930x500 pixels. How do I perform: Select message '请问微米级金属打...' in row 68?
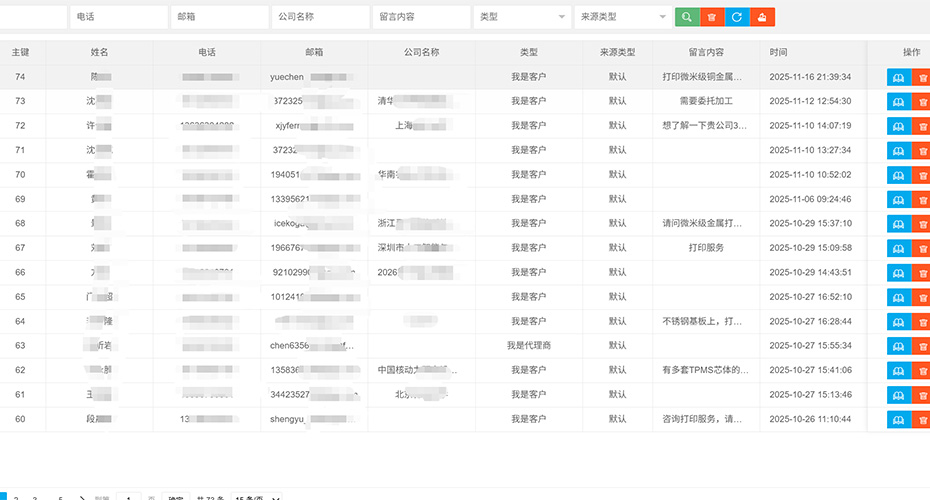pyautogui.click(x=702, y=224)
